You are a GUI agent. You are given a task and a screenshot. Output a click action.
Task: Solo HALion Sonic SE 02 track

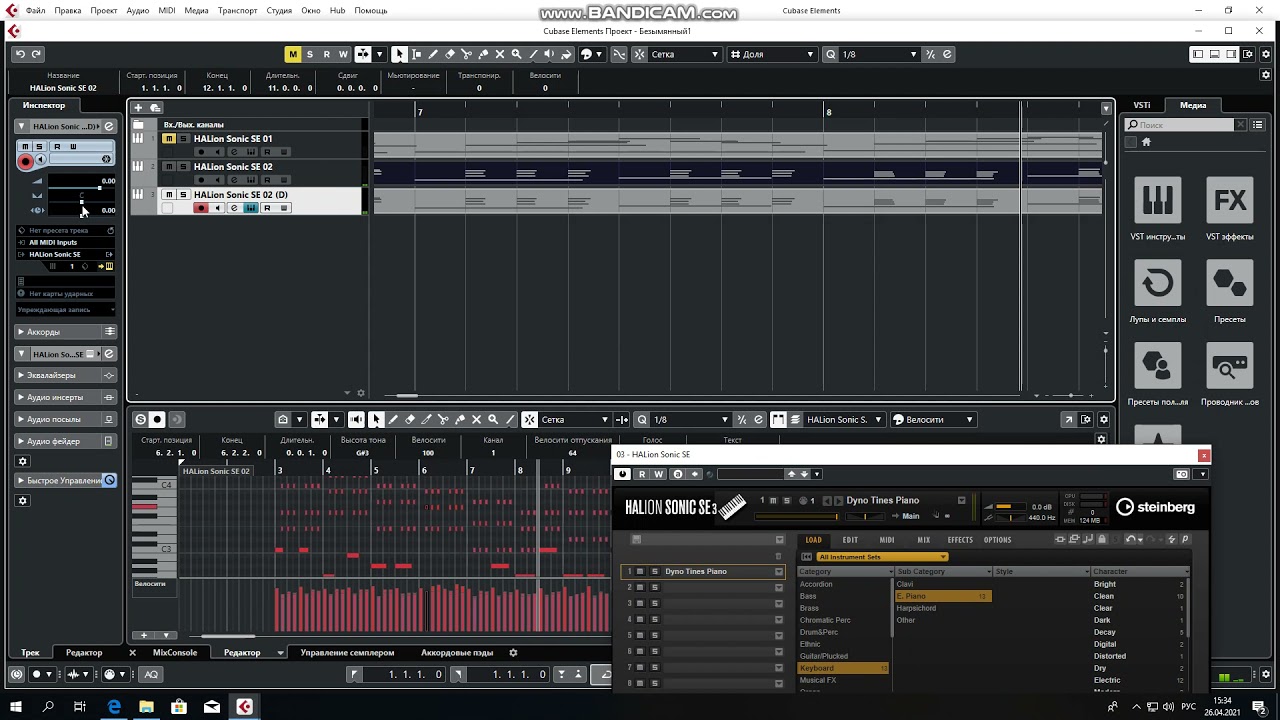183,167
